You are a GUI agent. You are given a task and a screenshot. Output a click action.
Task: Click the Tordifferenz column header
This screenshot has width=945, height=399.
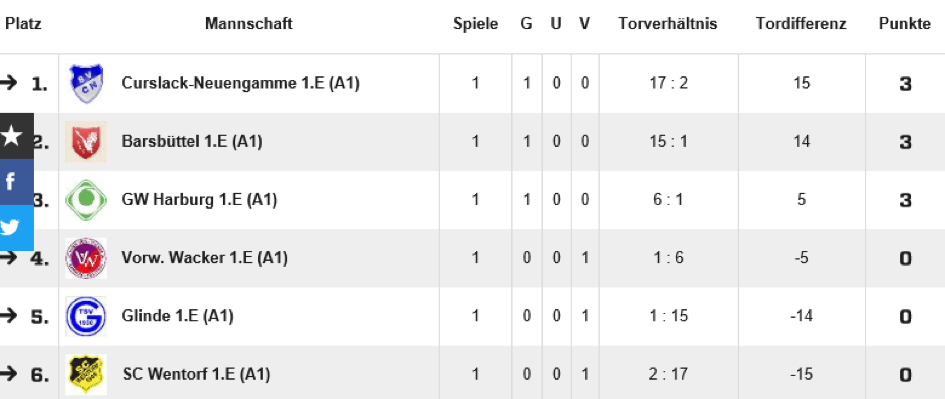802,24
